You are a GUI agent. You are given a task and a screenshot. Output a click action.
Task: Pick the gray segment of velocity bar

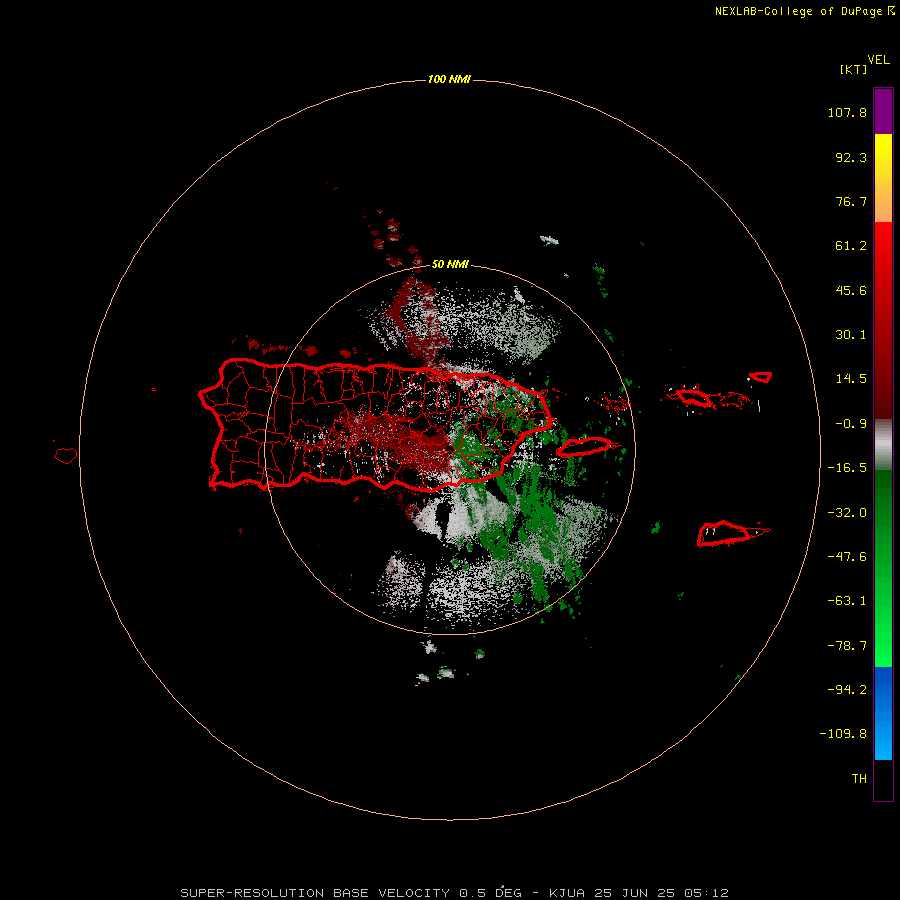[883, 445]
